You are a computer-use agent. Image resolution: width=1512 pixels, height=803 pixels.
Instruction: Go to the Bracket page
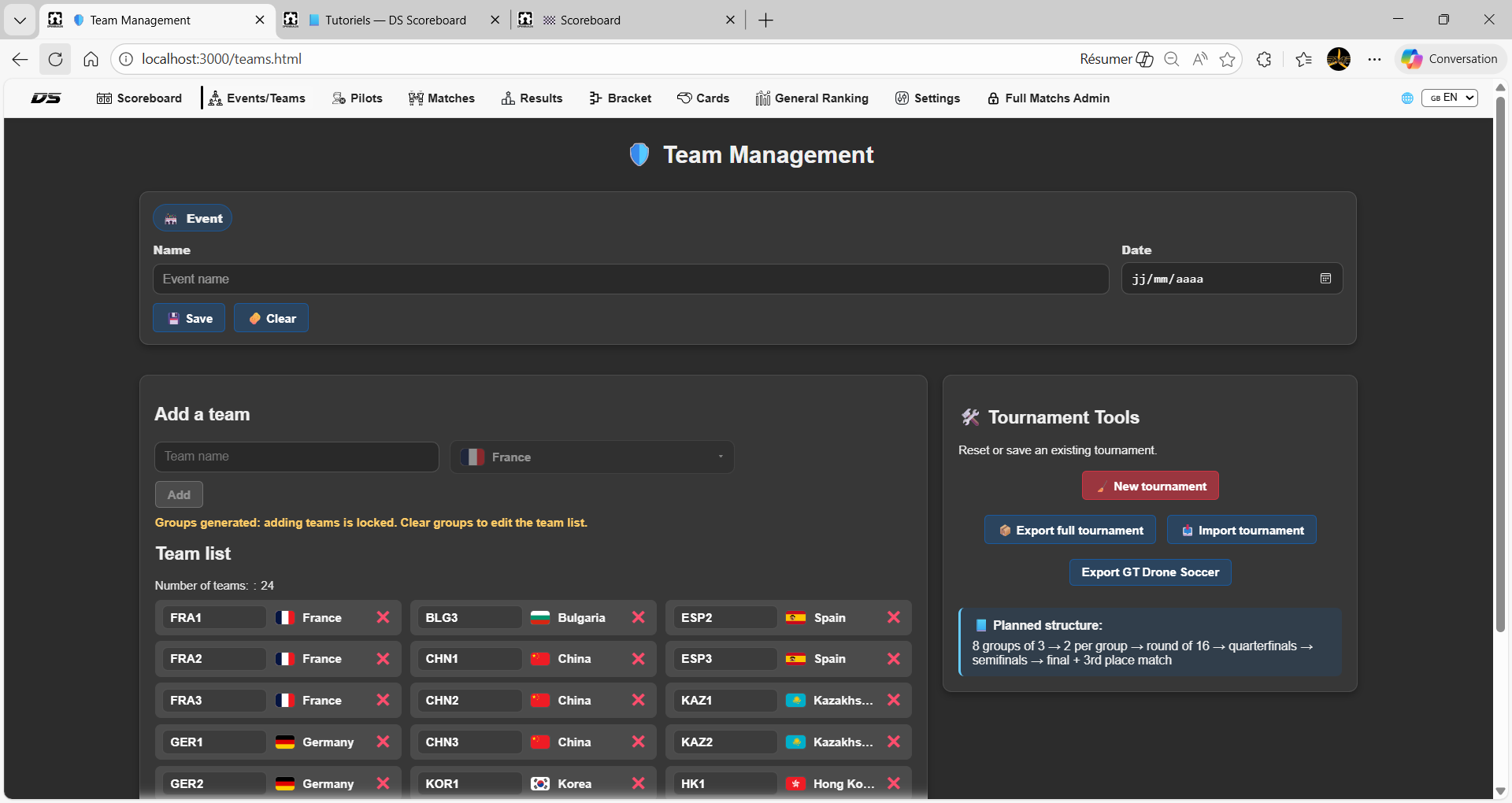point(621,98)
